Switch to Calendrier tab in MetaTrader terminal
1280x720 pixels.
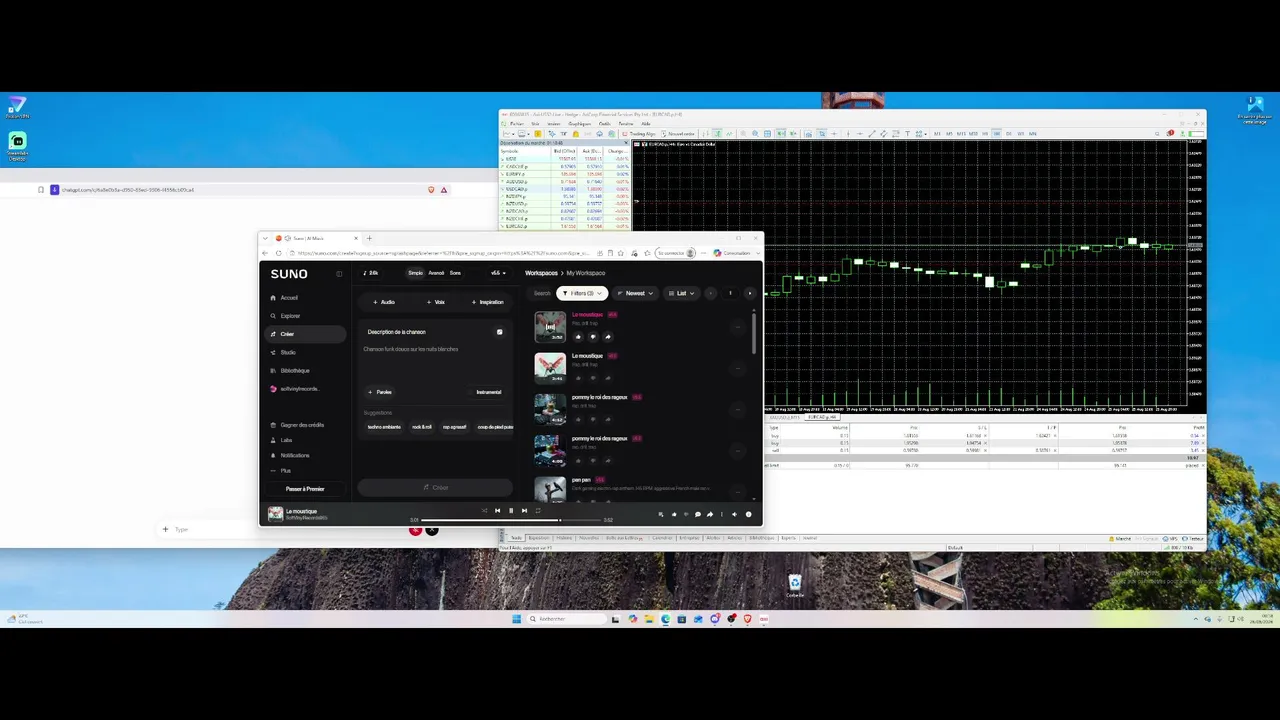click(662, 538)
